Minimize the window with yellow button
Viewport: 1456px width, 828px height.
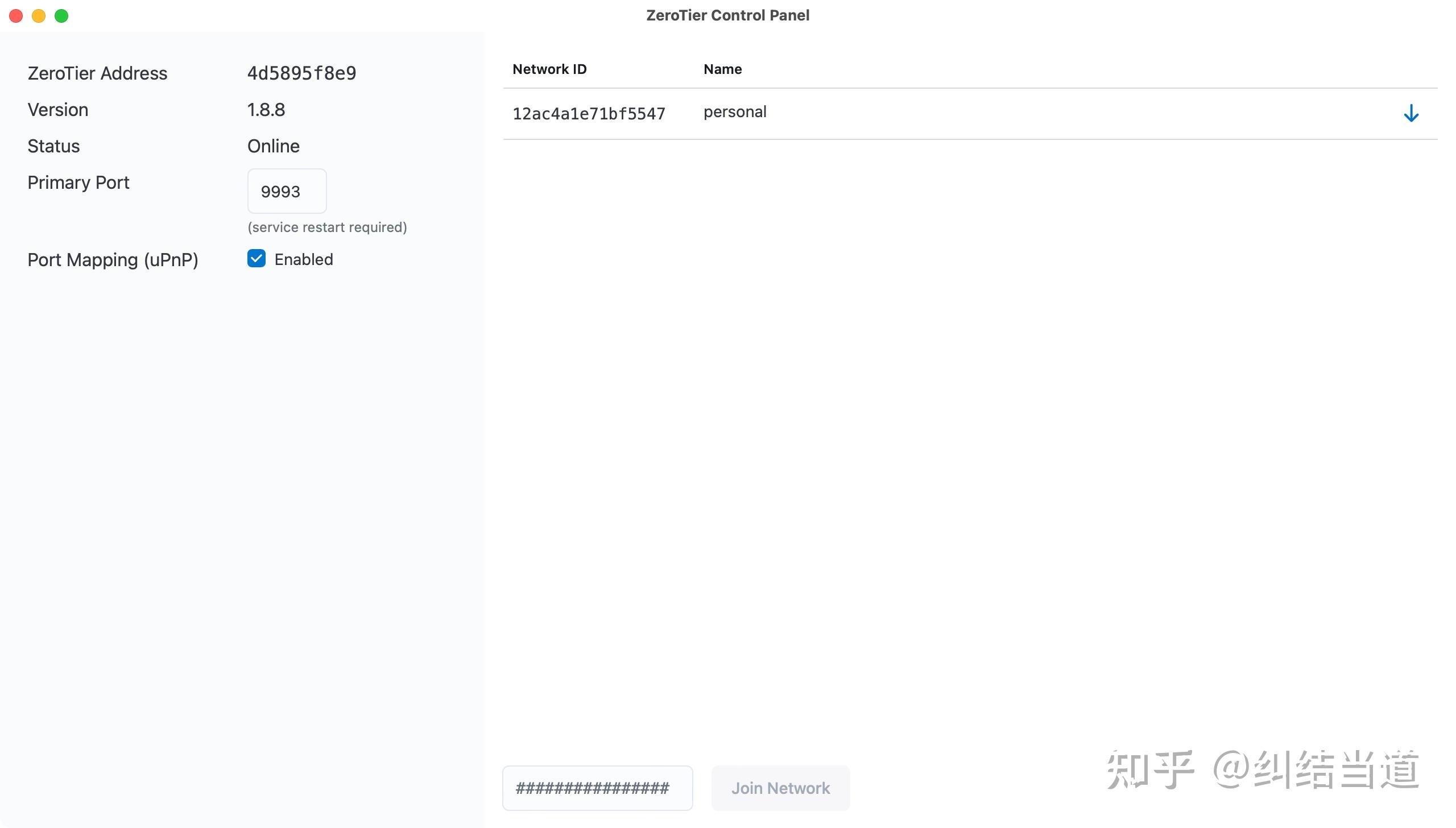click(39, 16)
